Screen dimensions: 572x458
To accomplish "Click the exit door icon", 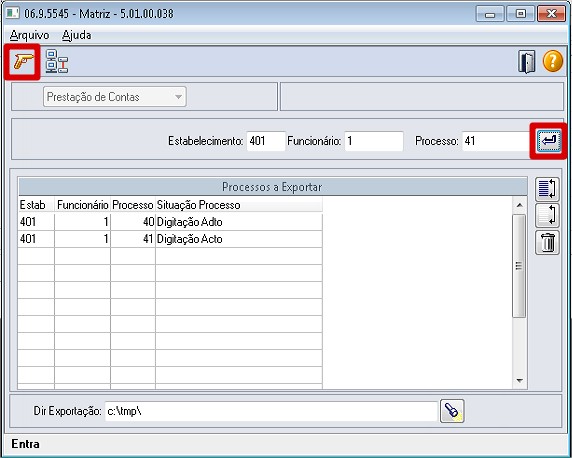I will pos(527,62).
